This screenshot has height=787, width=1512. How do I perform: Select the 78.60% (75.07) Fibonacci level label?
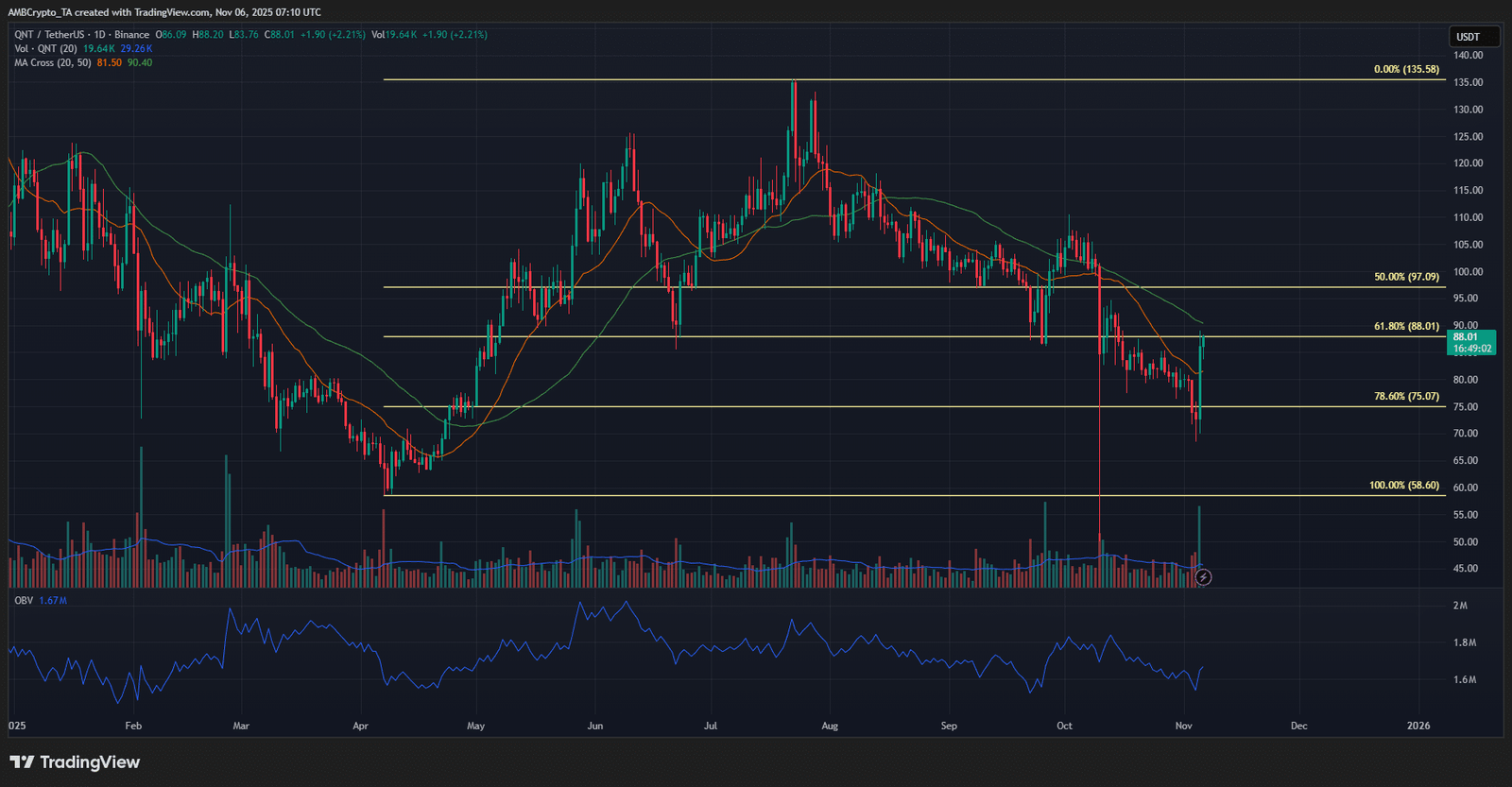[1406, 397]
